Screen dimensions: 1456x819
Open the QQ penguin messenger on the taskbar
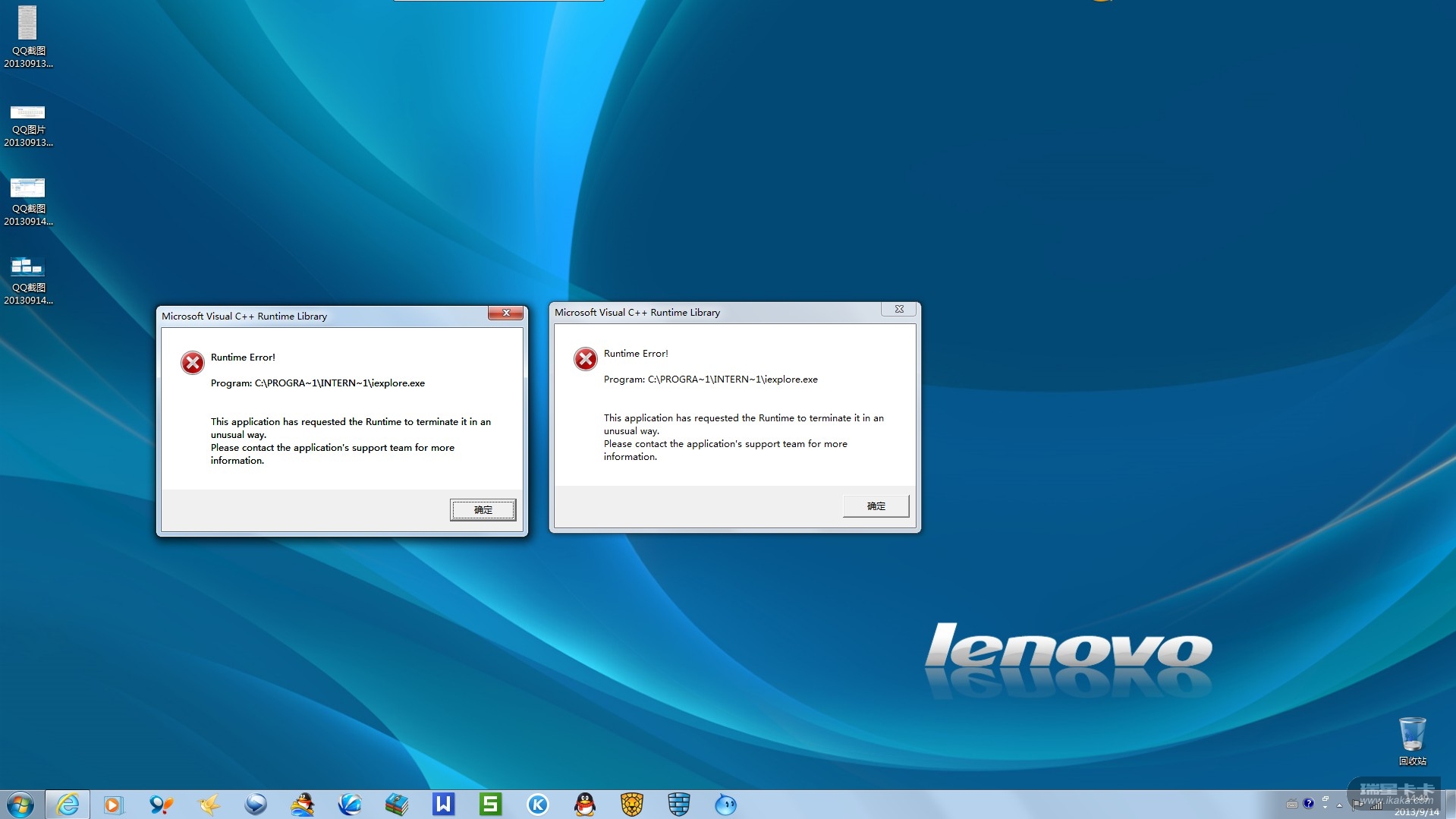tap(585, 805)
